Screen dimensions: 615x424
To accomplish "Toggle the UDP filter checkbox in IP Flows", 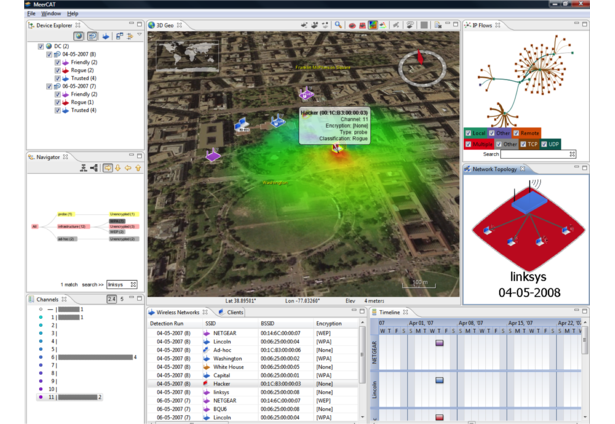I will tap(544, 144).
